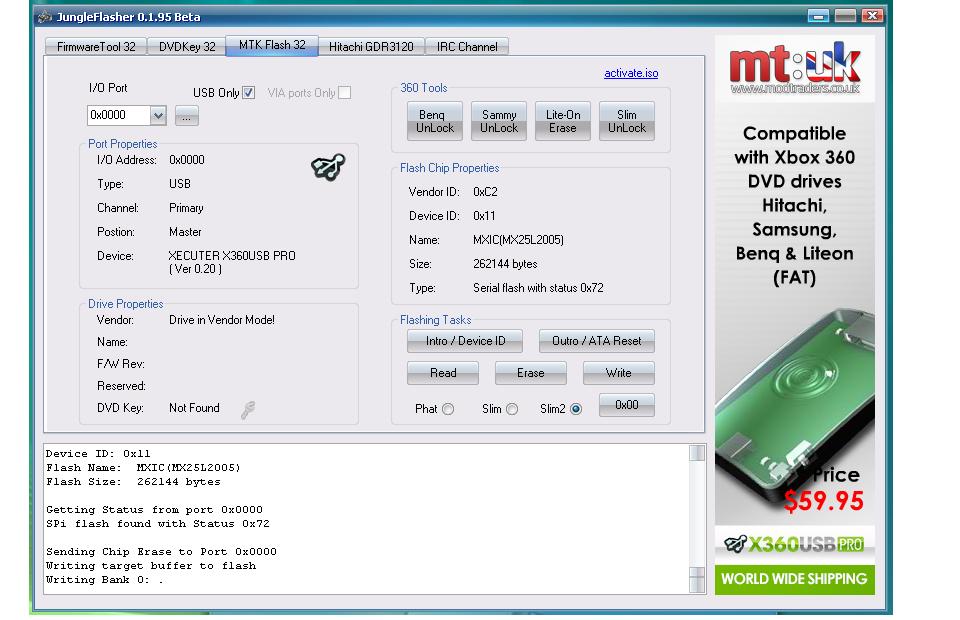960x620 pixels.
Task: Click the 'SPi flash found with Status 0x72' log line
Action: point(157,524)
